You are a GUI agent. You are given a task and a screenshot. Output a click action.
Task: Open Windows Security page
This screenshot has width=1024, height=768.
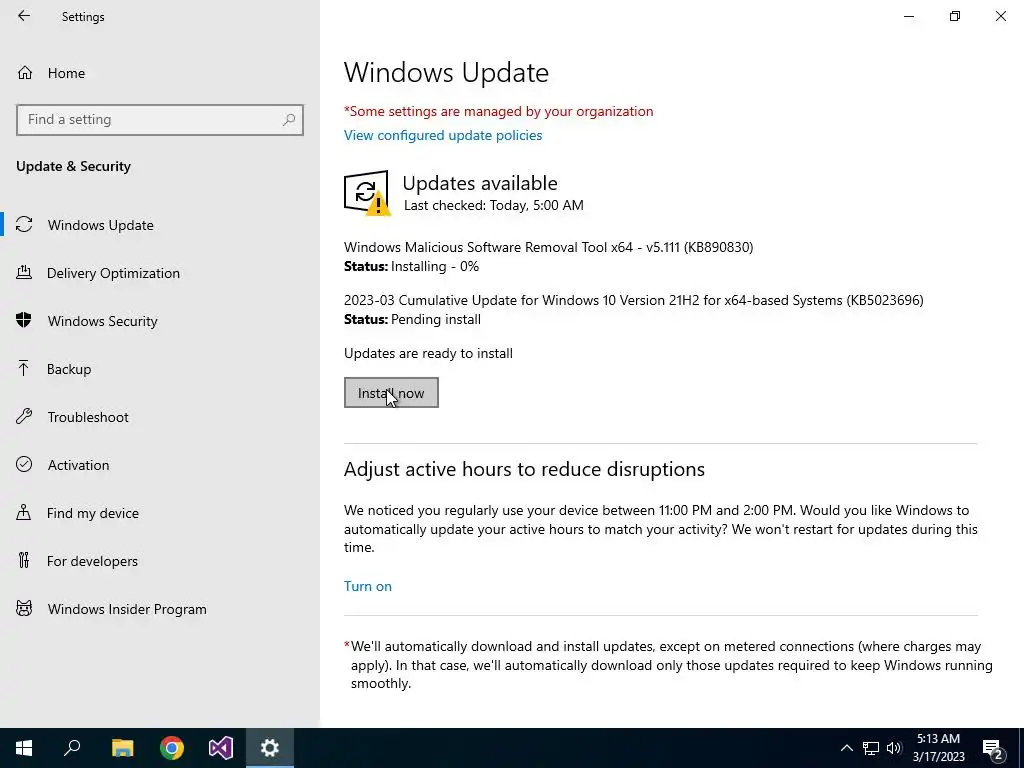[103, 321]
